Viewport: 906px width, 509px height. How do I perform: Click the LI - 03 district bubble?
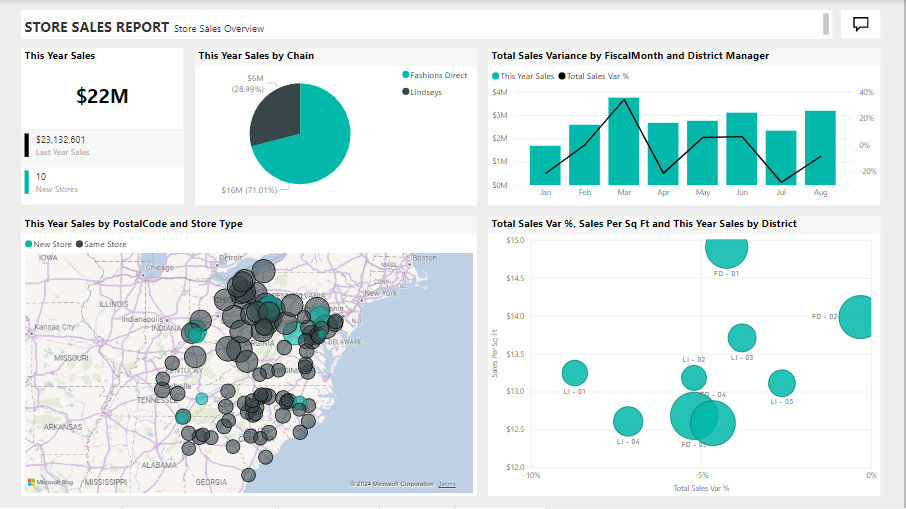click(741, 338)
